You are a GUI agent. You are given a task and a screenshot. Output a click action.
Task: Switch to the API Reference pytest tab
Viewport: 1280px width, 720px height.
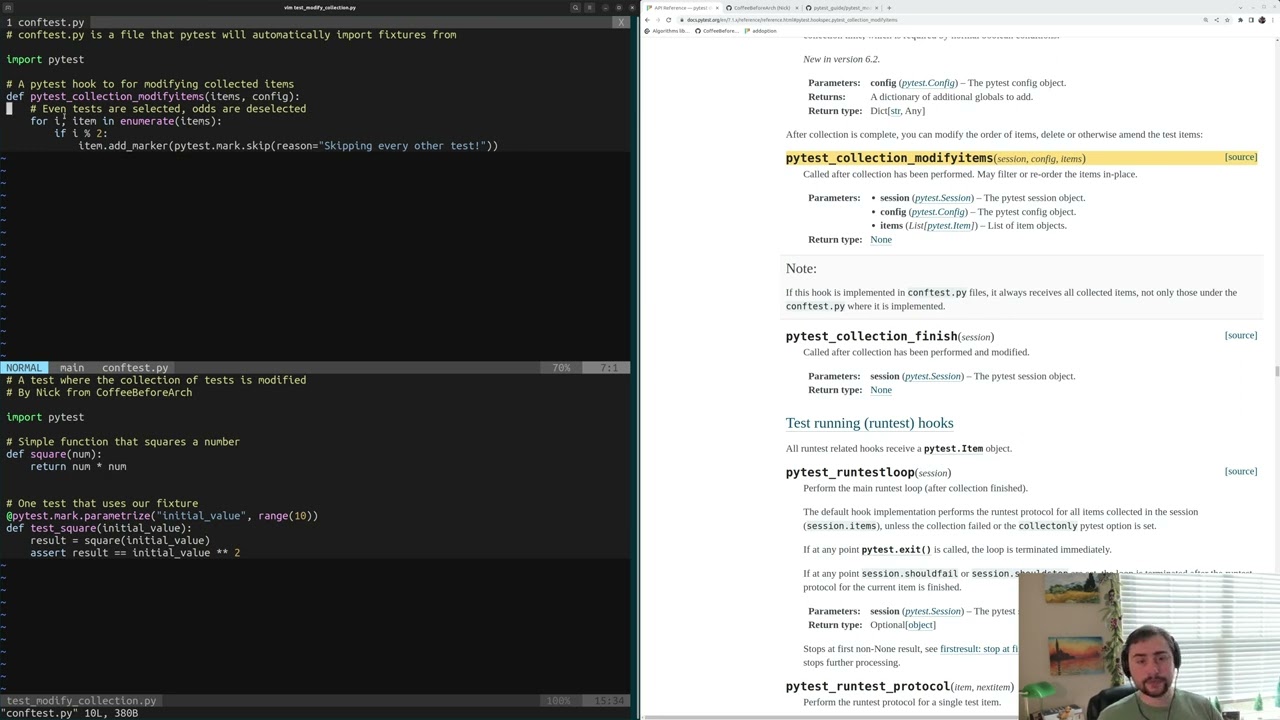coord(682,7)
